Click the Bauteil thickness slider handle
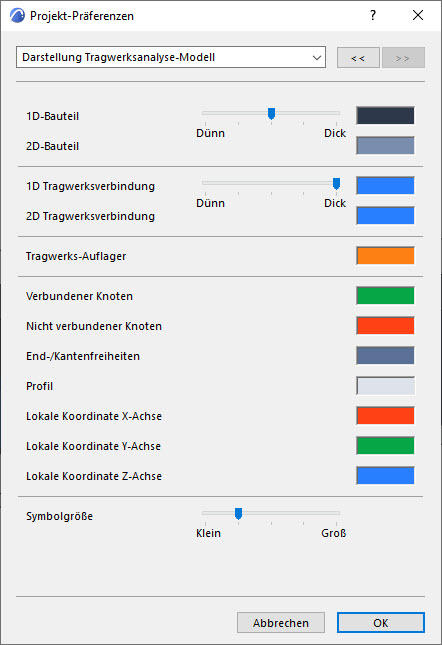This screenshot has height=645, width=442. click(x=271, y=114)
